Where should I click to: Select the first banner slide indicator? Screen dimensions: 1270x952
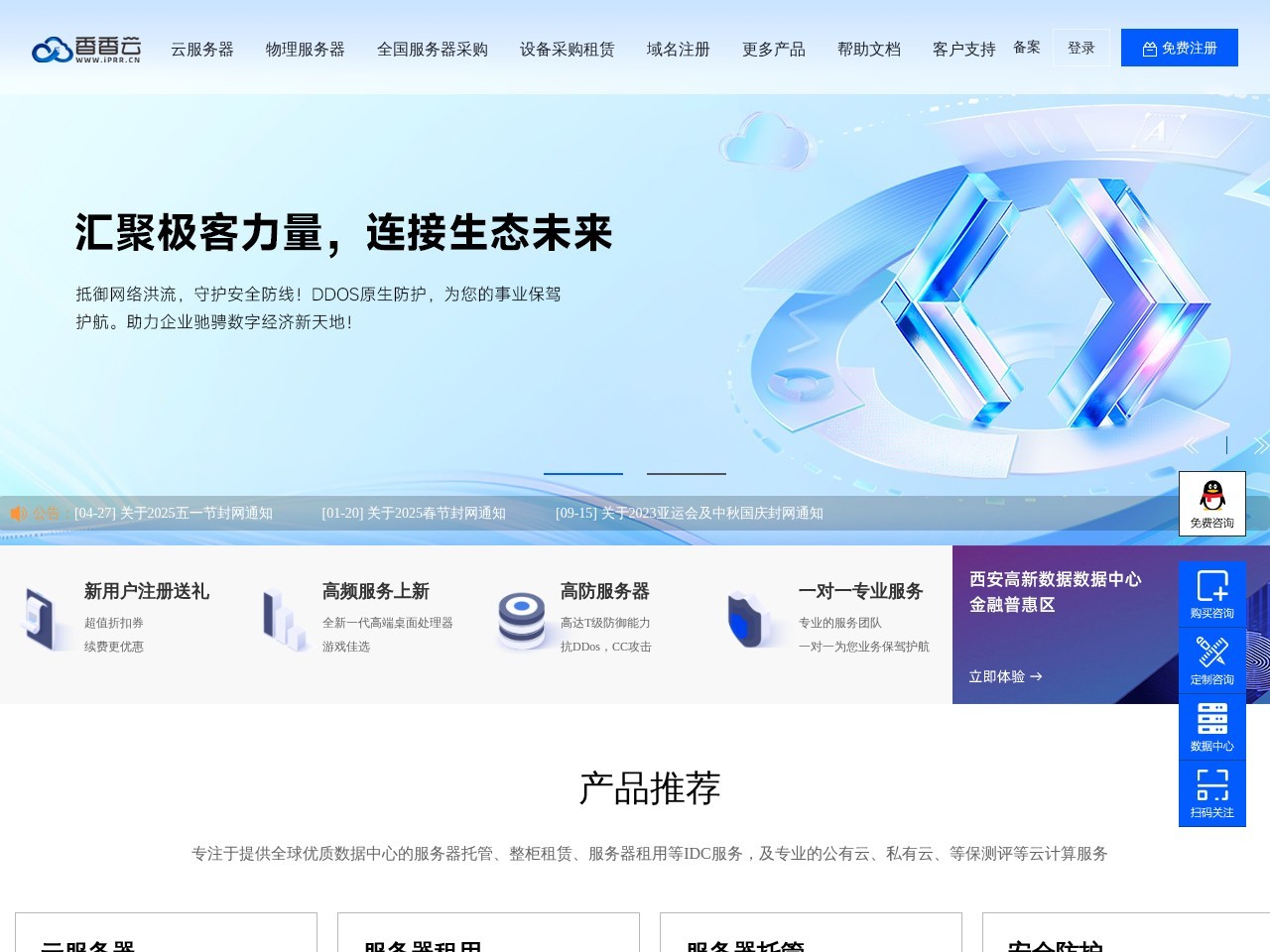[583, 474]
